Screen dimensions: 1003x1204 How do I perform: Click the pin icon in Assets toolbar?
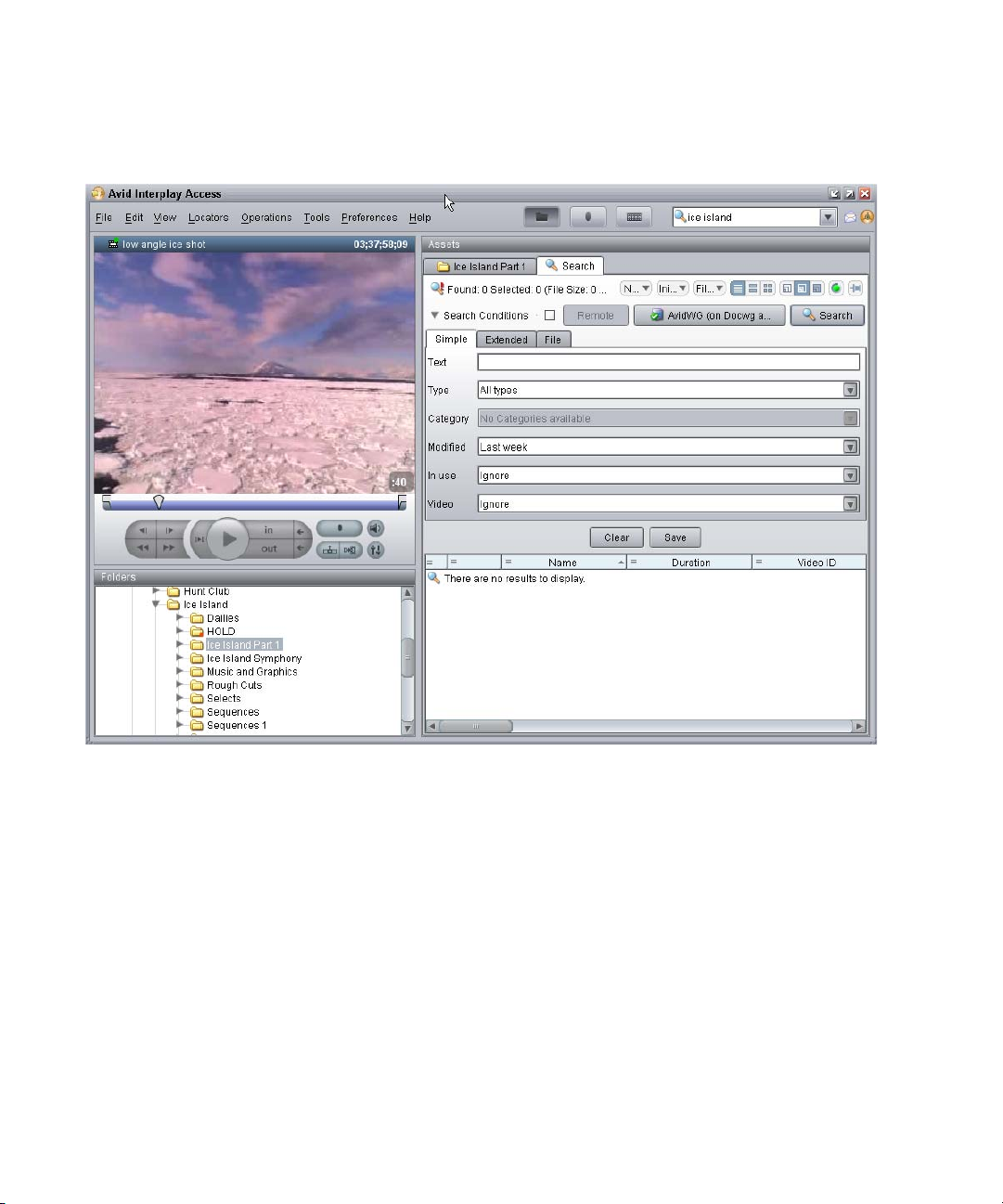pyautogui.click(x=855, y=289)
